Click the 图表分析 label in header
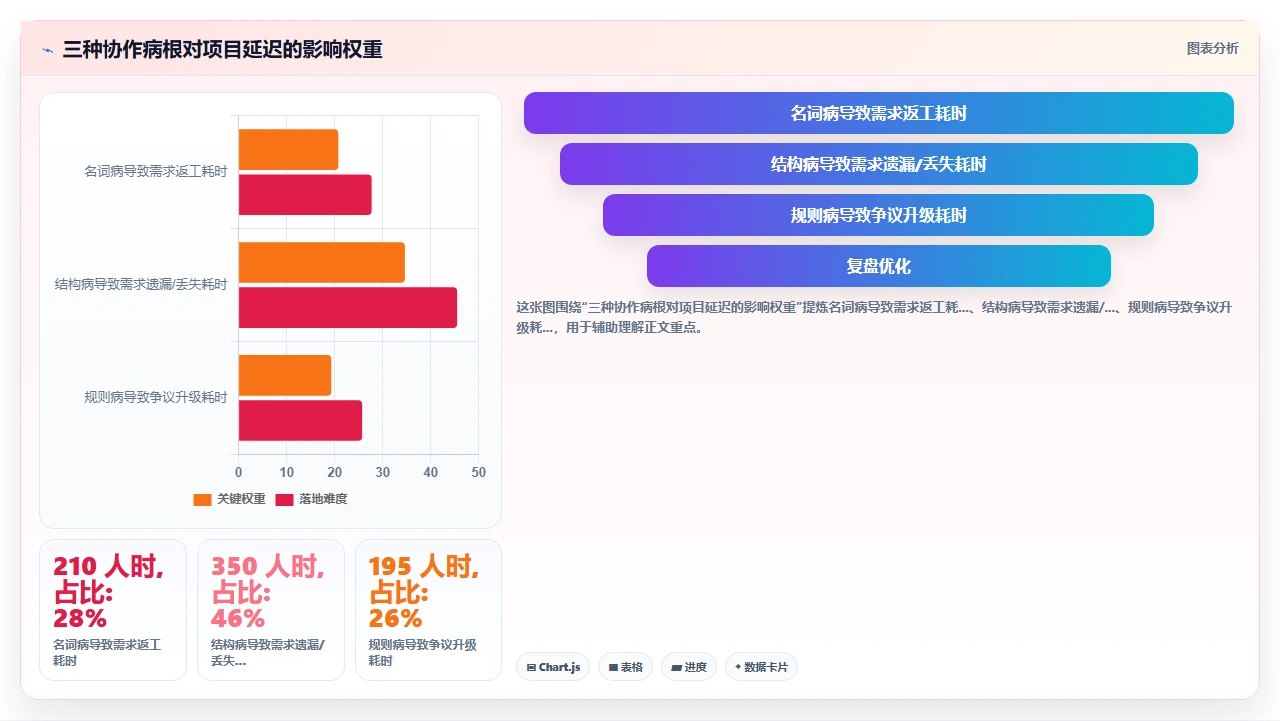 [x=1212, y=48]
